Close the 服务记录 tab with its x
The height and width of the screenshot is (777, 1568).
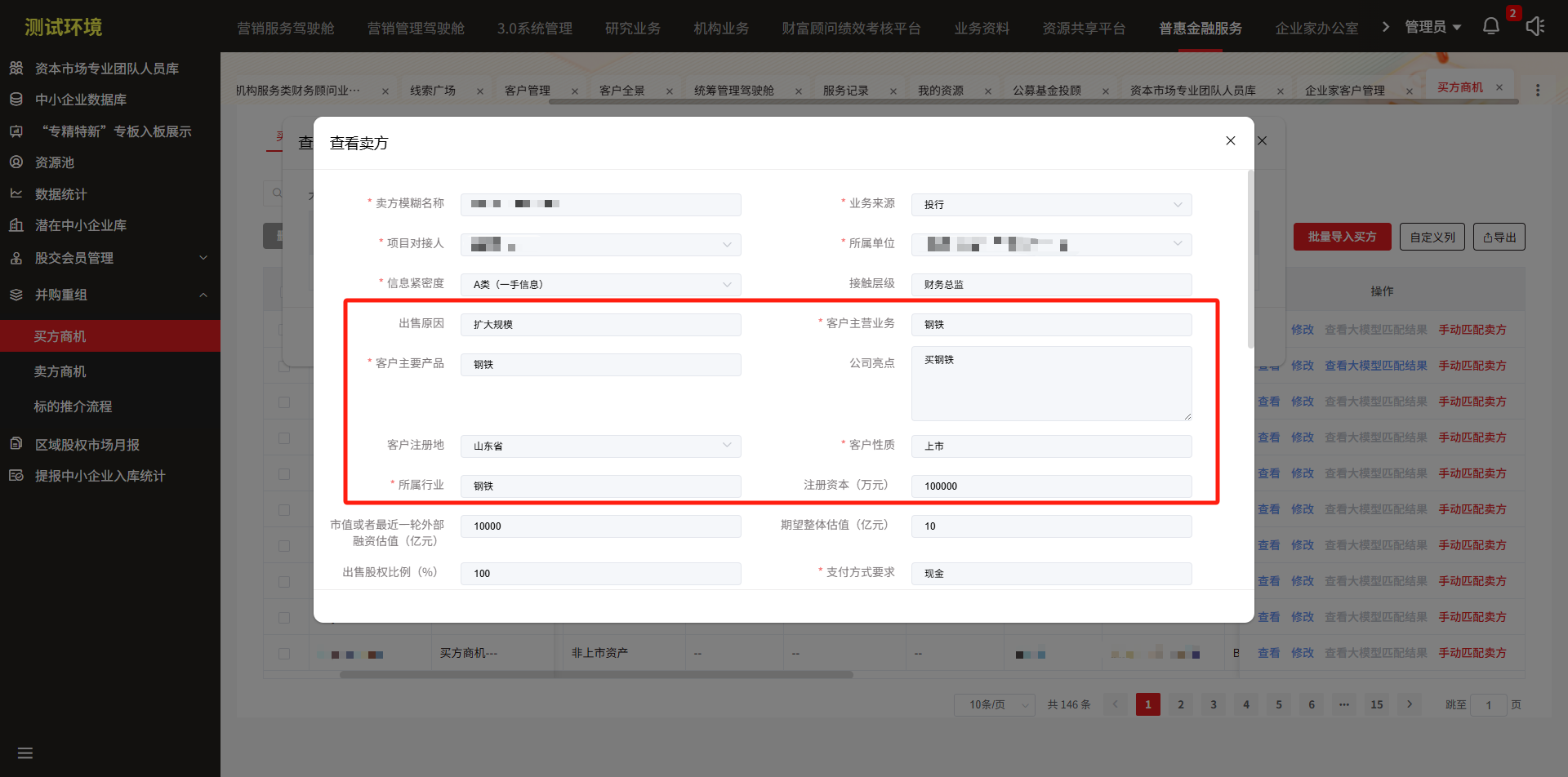(893, 91)
